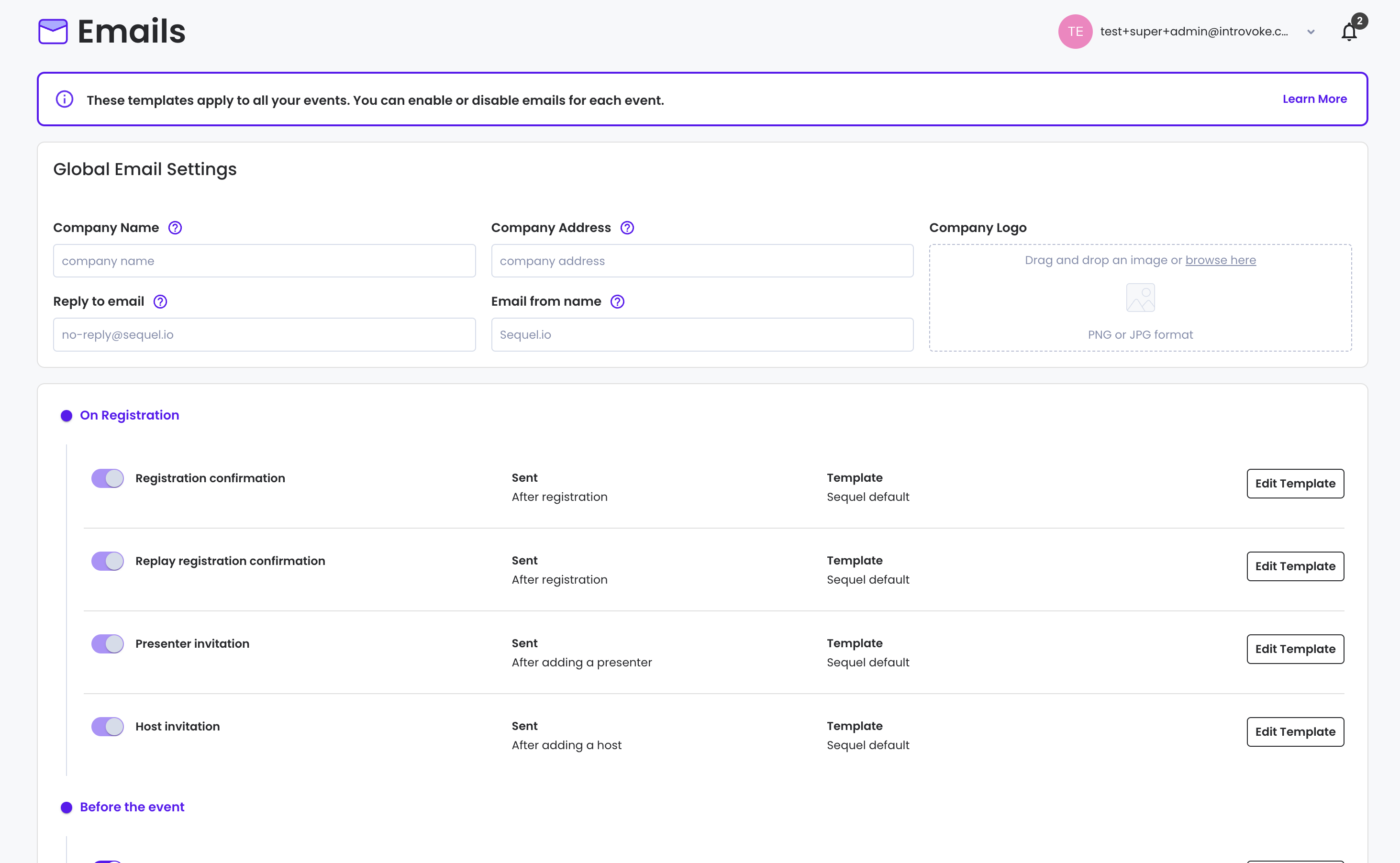Expand the user account dropdown chevron
The height and width of the screenshot is (863, 1400).
(x=1311, y=32)
